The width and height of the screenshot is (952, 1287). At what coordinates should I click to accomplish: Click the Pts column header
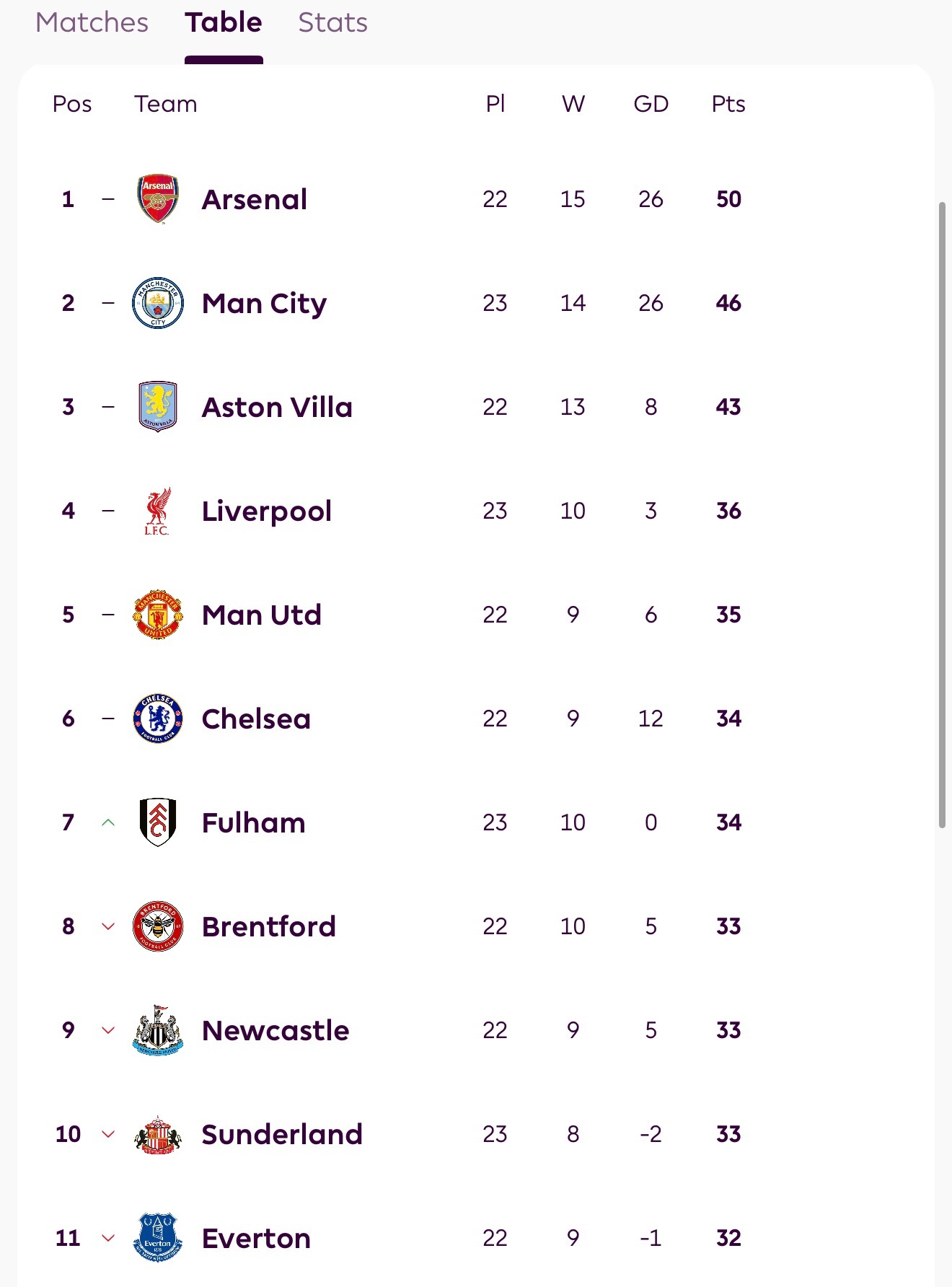(728, 104)
